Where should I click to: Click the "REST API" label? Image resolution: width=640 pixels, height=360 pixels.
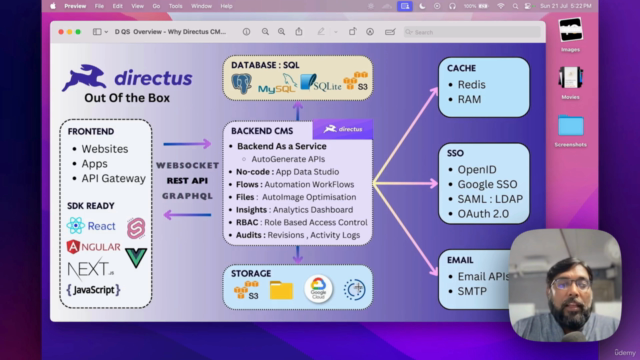pos(187,180)
